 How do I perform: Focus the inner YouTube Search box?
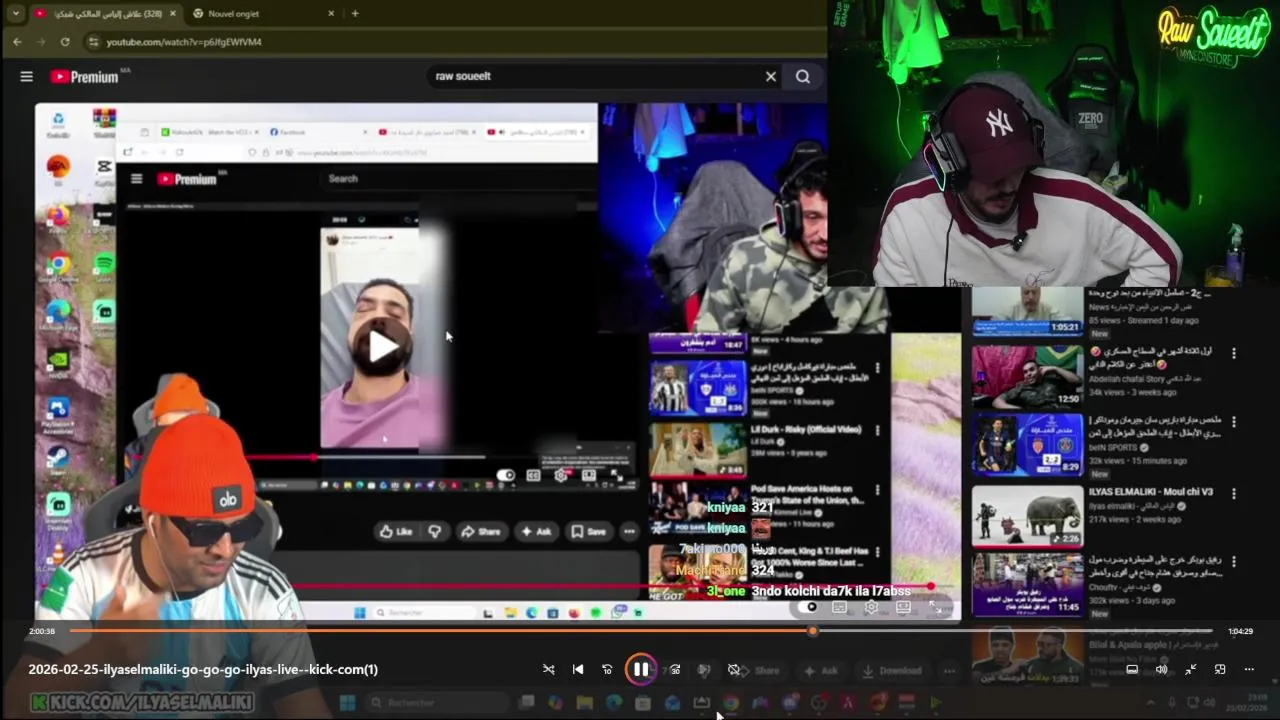pyautogui.click(x=460, y=179)
